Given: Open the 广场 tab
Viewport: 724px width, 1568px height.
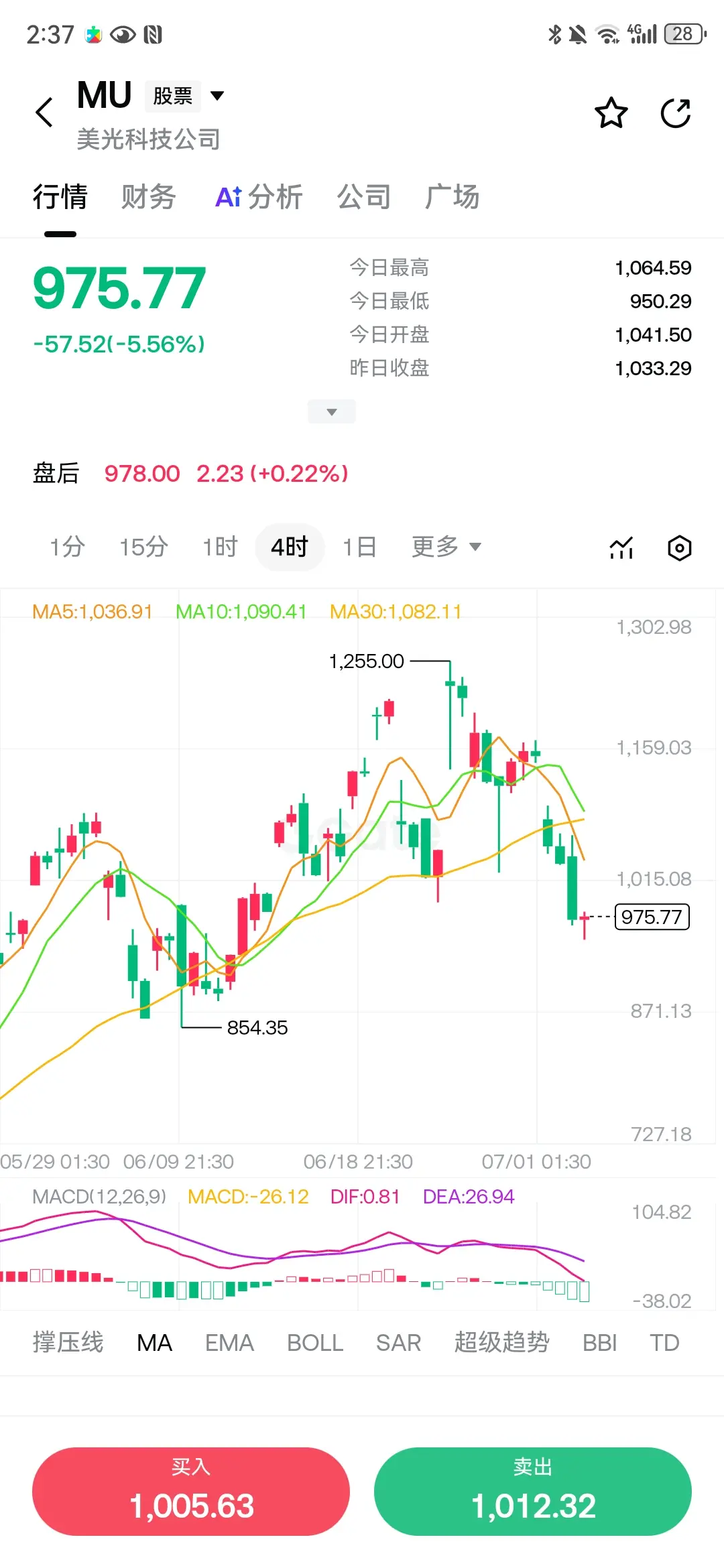Looking at the screenshot, I should [452, 197].
